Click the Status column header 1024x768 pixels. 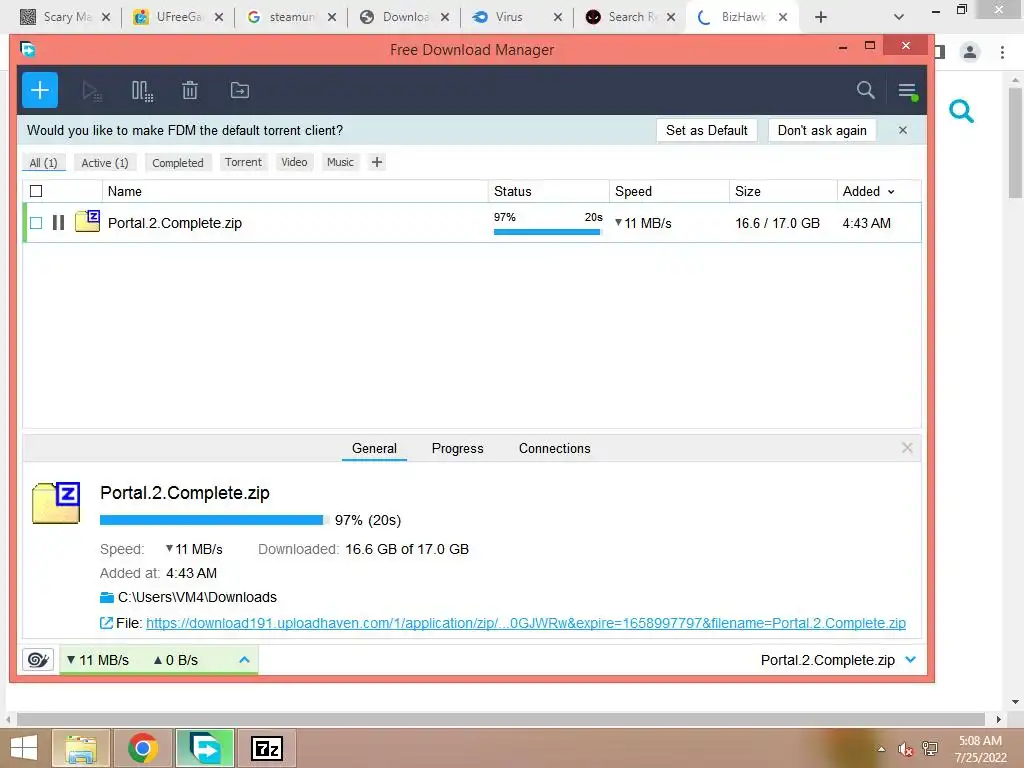pos(549,191)
